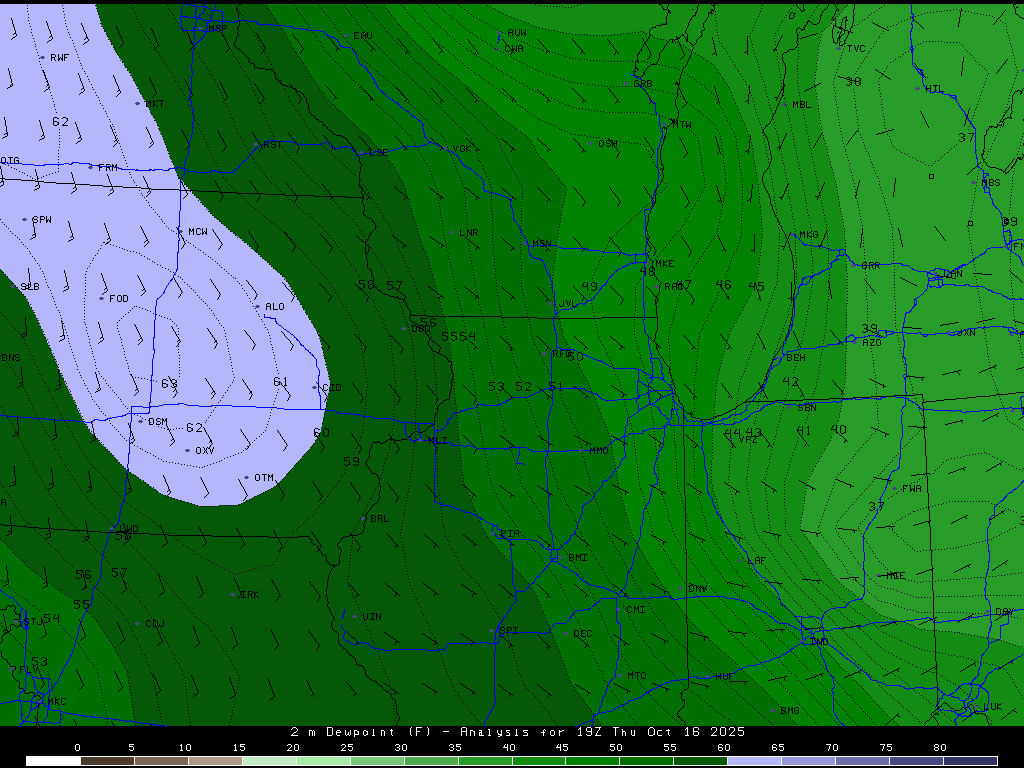Click the PIA station label

pos(510,534)
